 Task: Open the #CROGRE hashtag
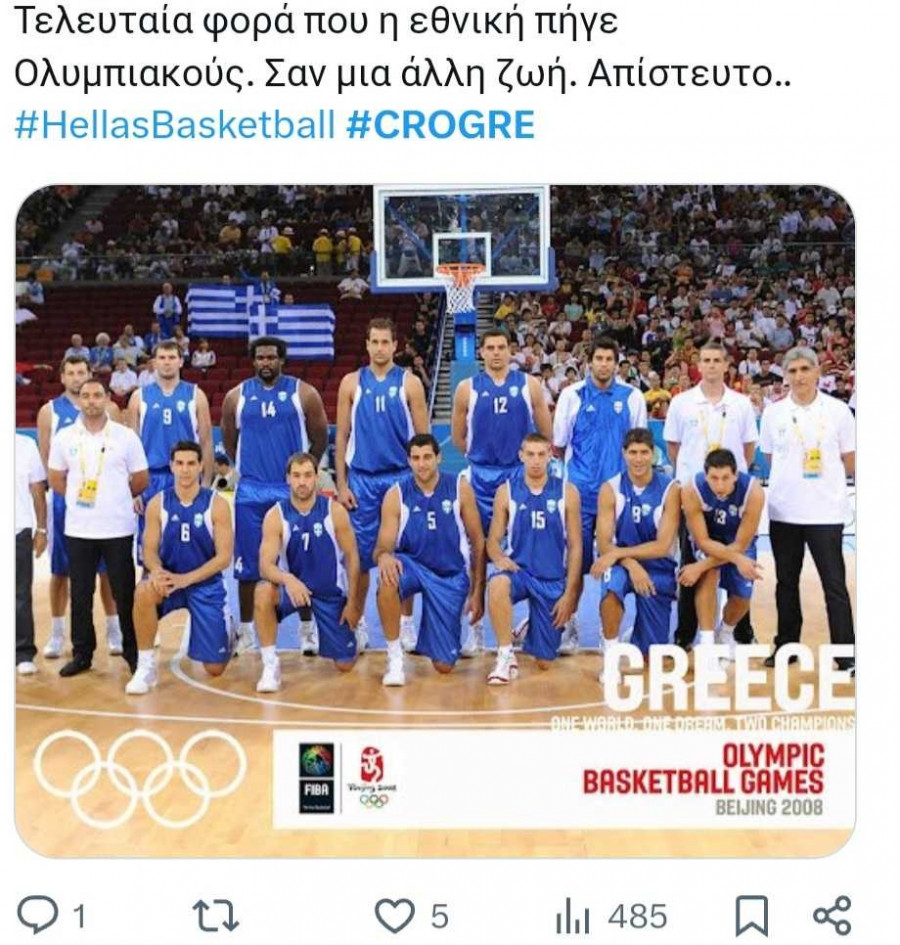441,125
